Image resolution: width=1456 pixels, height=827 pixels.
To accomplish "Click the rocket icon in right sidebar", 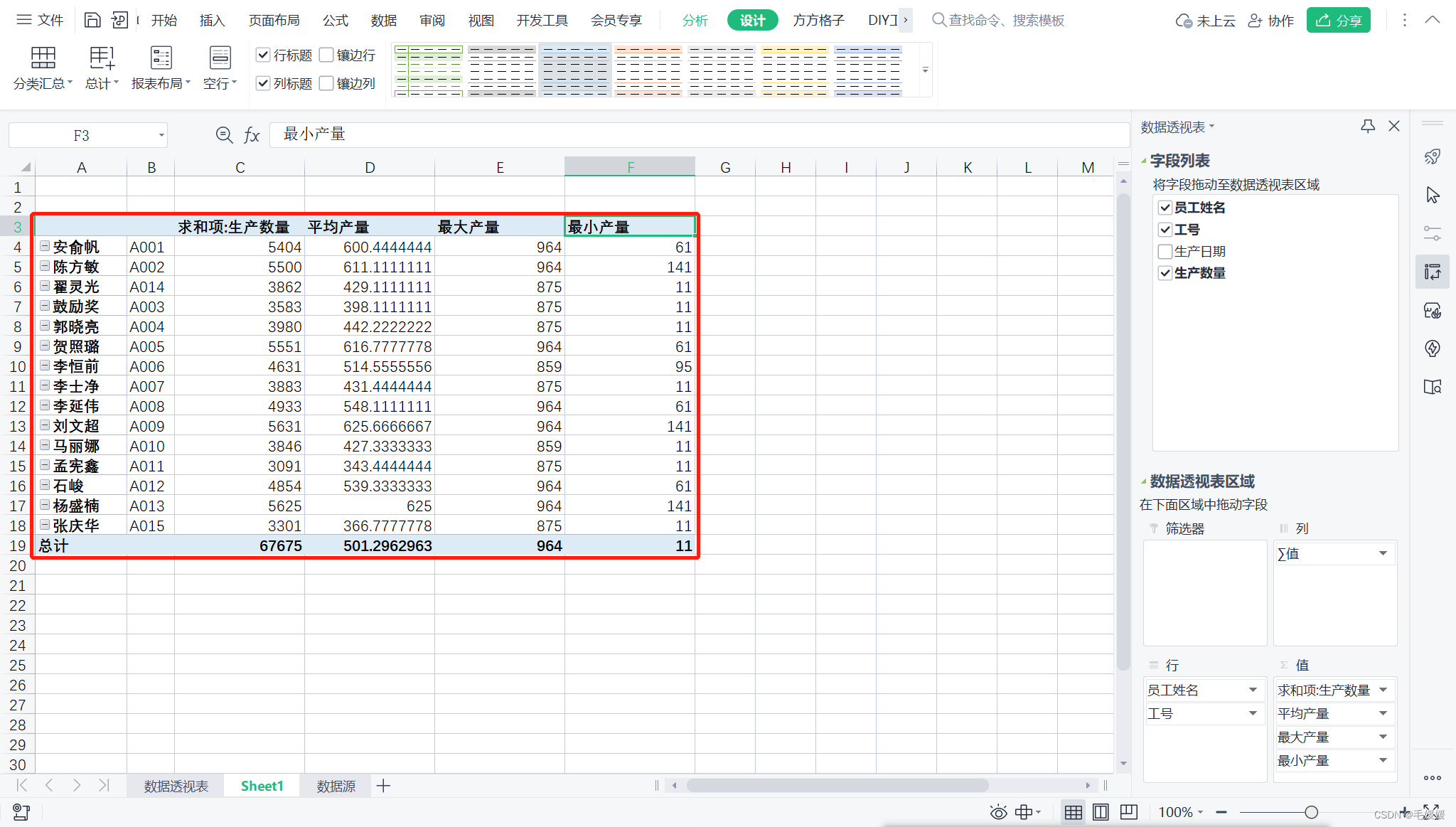I will (1433, 156).
